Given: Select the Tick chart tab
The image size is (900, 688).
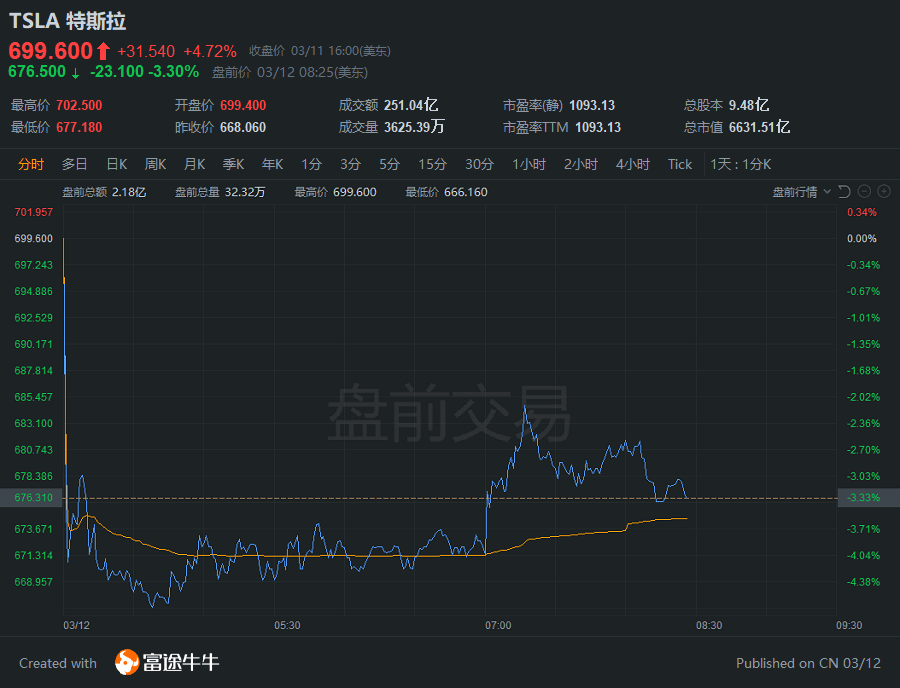Looking at the screenshot, I should click(680, 164).
